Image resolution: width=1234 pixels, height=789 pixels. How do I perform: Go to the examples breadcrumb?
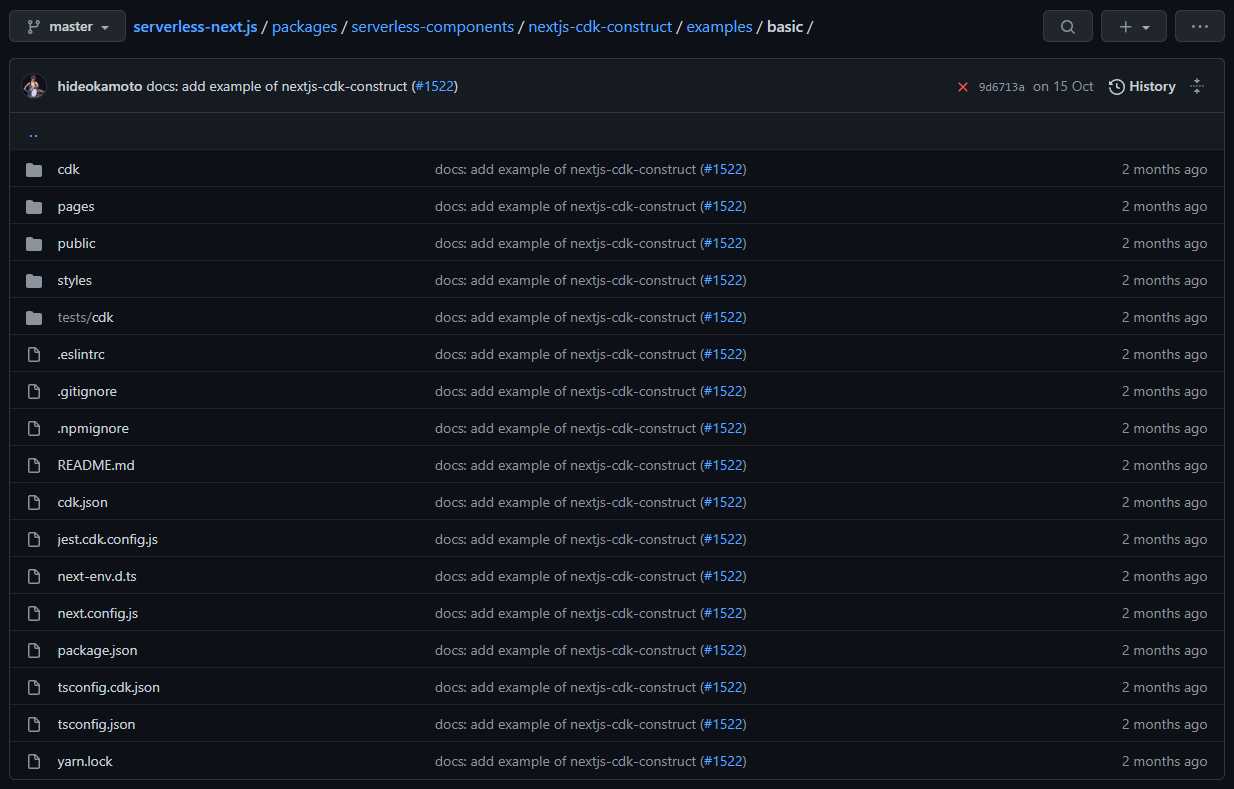(719, 27)
